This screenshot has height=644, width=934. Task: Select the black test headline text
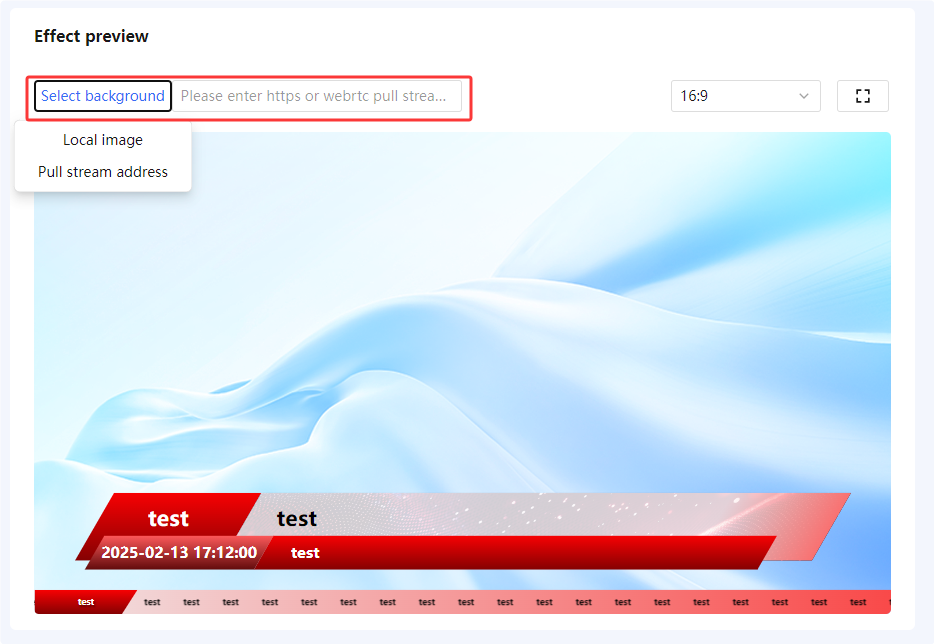(297, 518)
